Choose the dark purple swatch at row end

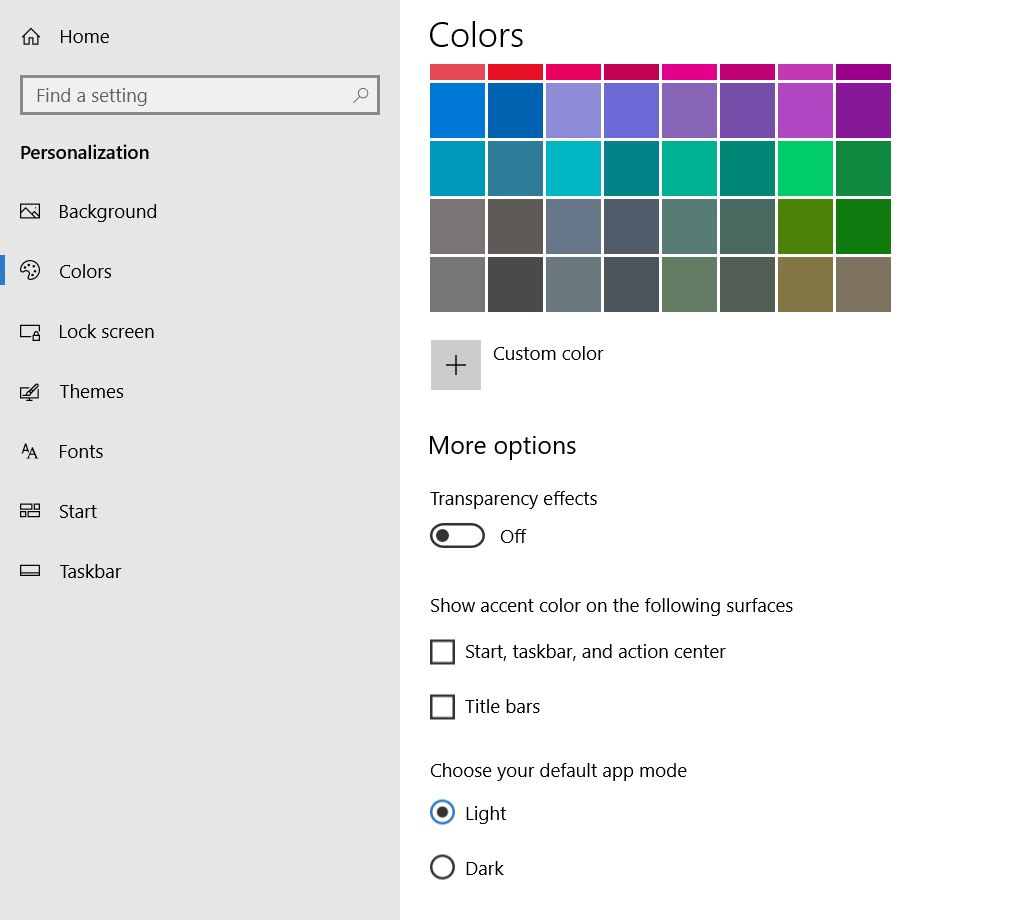863,110
